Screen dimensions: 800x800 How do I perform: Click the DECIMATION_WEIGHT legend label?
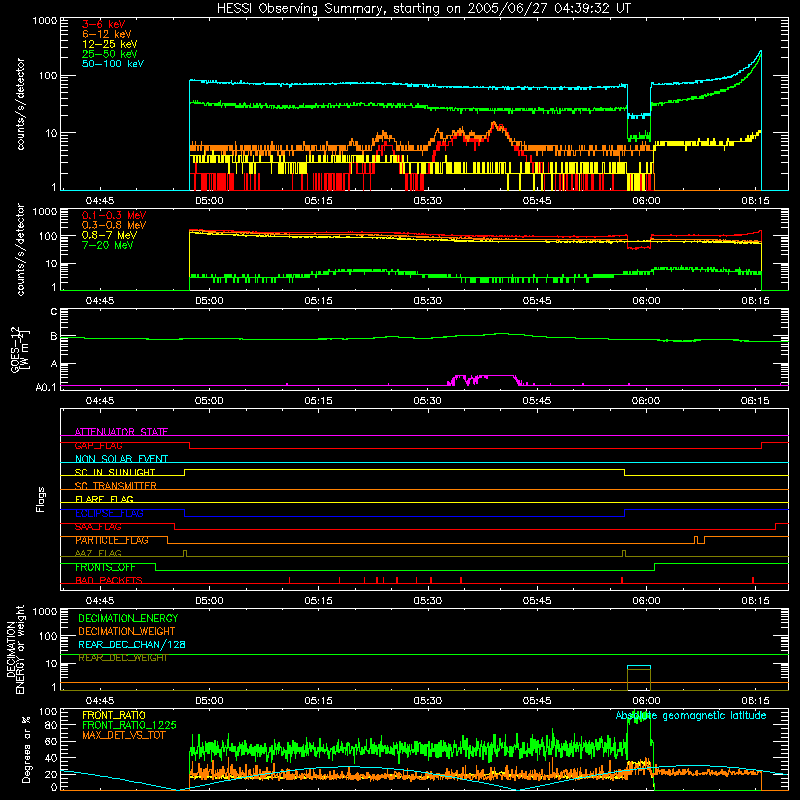127,631
